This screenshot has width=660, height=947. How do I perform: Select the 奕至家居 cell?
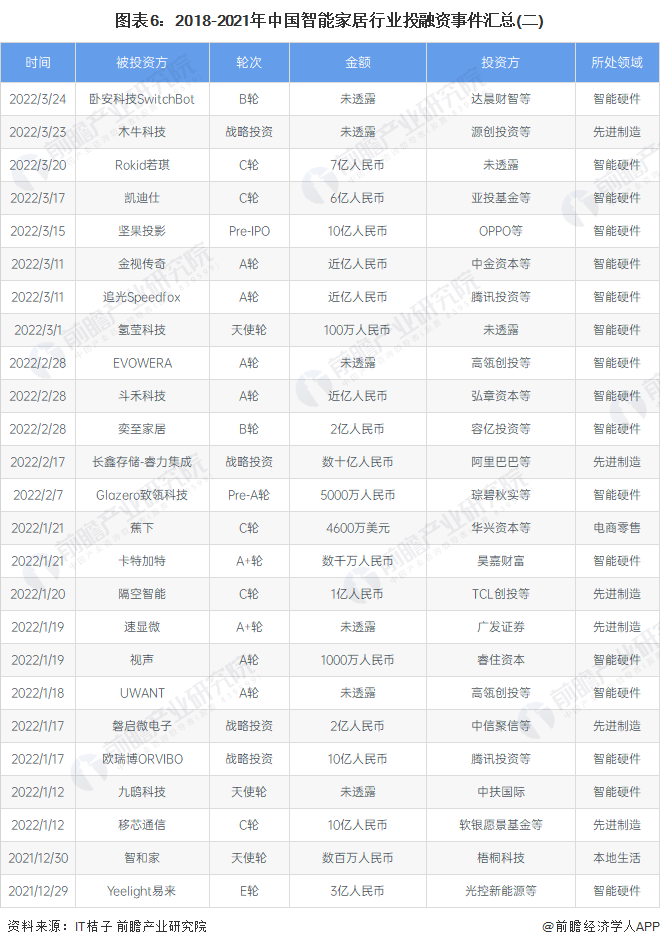pos(142,429)
